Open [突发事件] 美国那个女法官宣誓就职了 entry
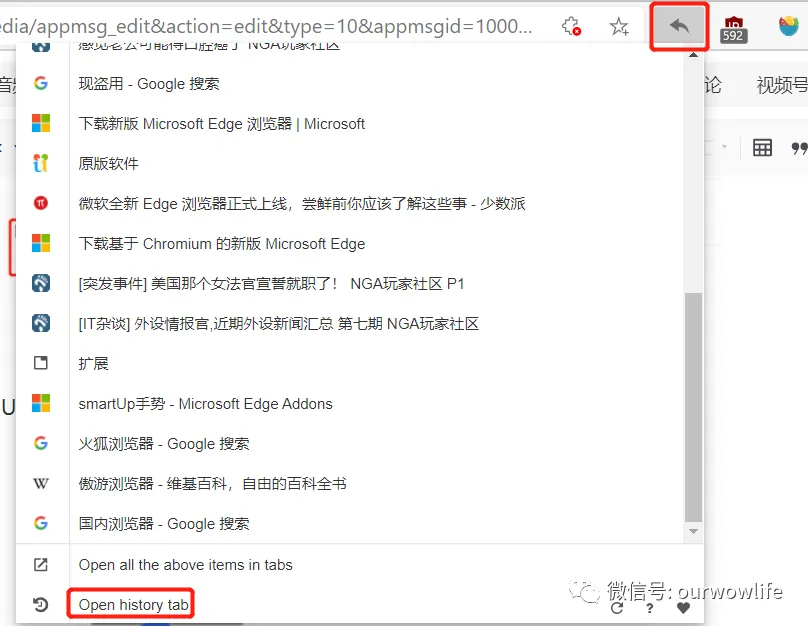 [271, 283]
